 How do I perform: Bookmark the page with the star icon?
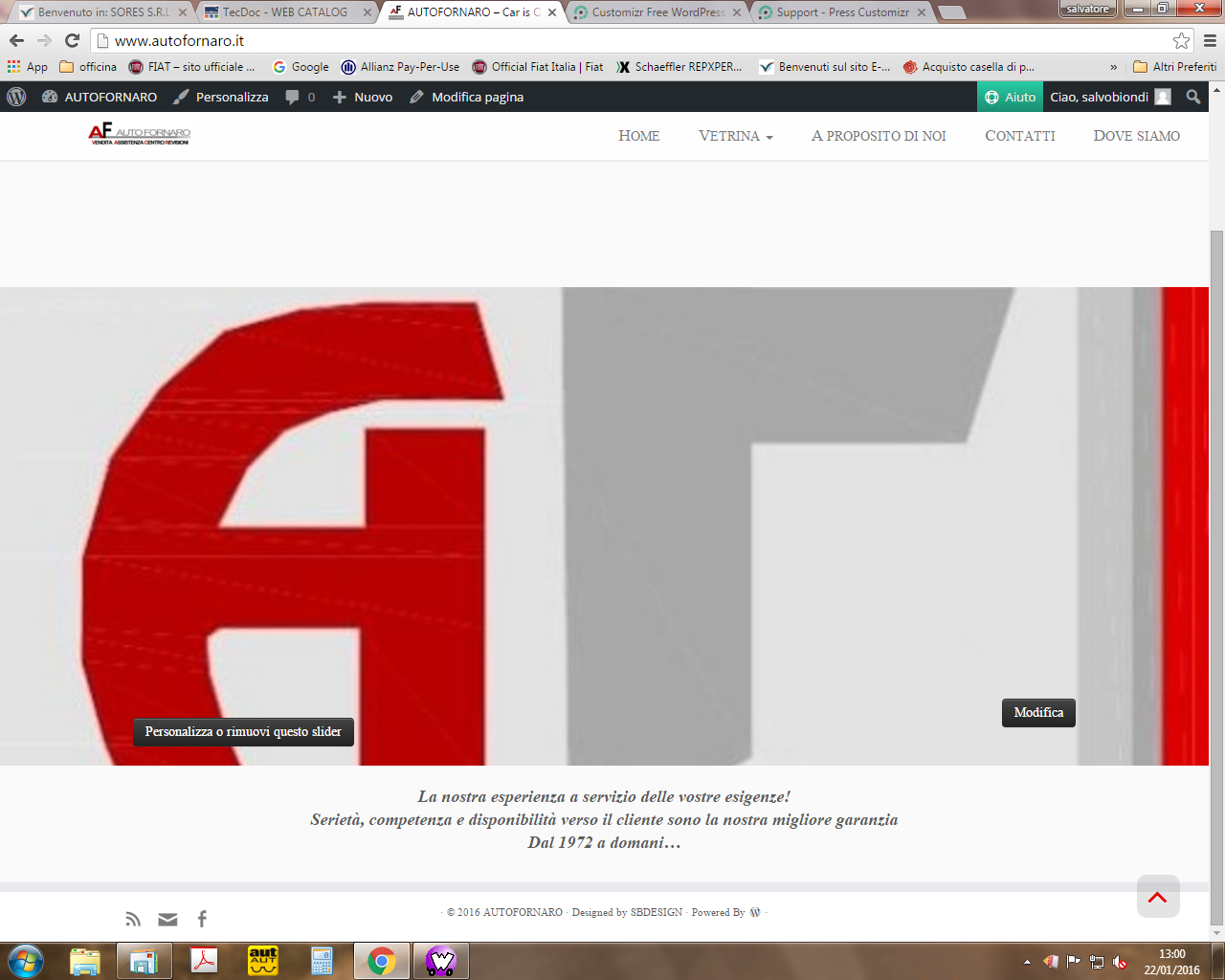coord(1181,40)
